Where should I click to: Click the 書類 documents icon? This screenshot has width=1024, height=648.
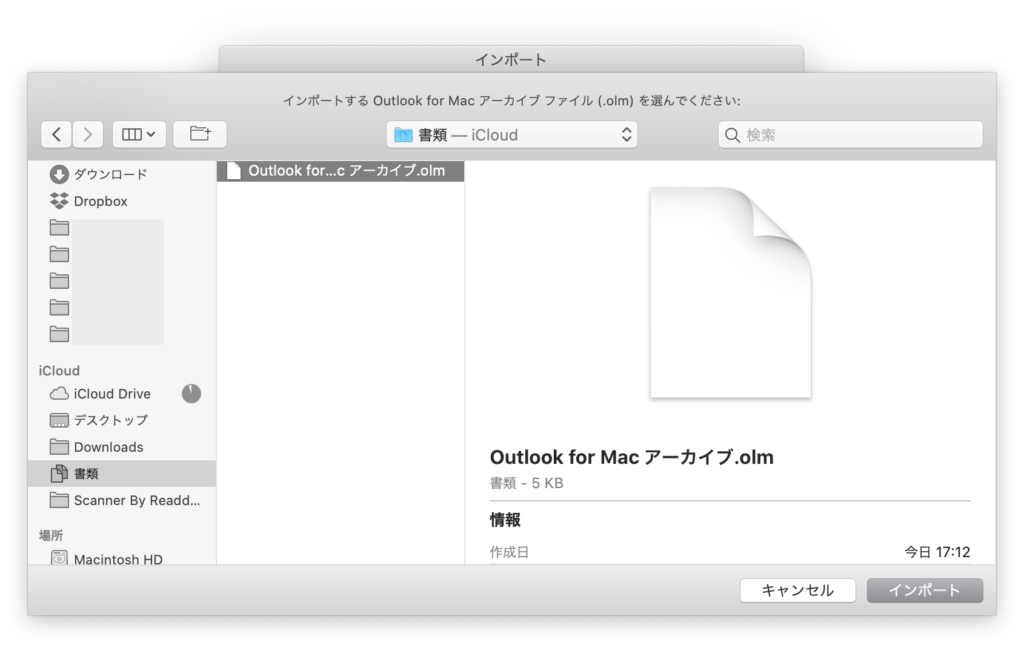tap(59, 473)
